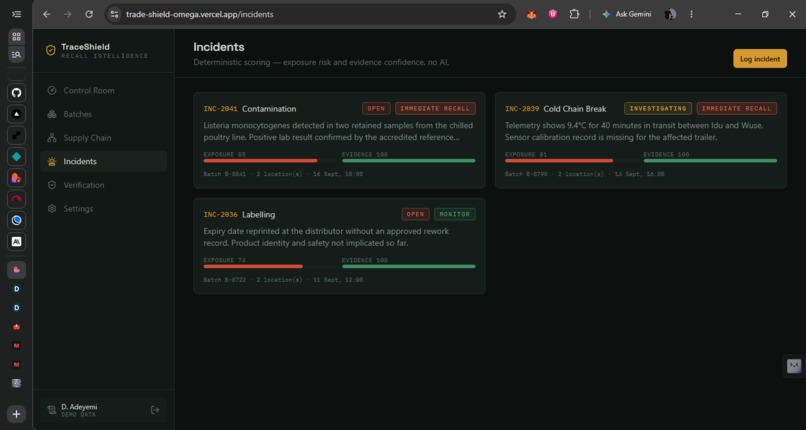Go back using the browser back arrow

(47, 14)
